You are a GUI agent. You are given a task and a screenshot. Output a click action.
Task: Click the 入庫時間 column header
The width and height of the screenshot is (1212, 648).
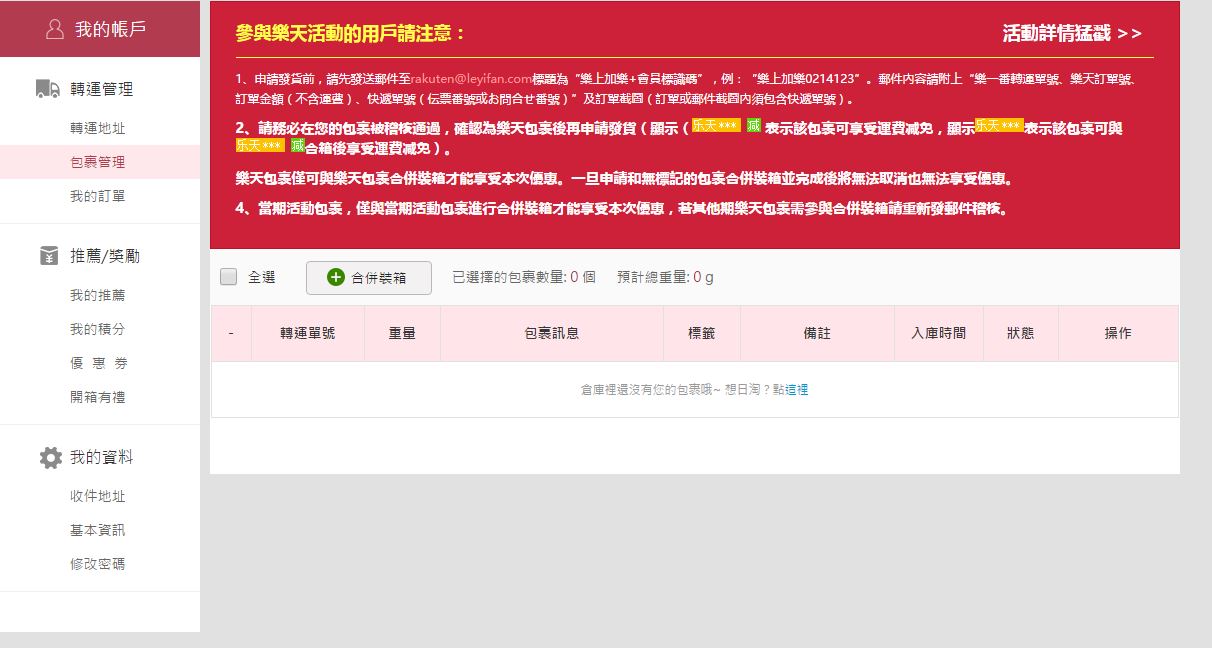pyautogui.click(x=939, y=333)
